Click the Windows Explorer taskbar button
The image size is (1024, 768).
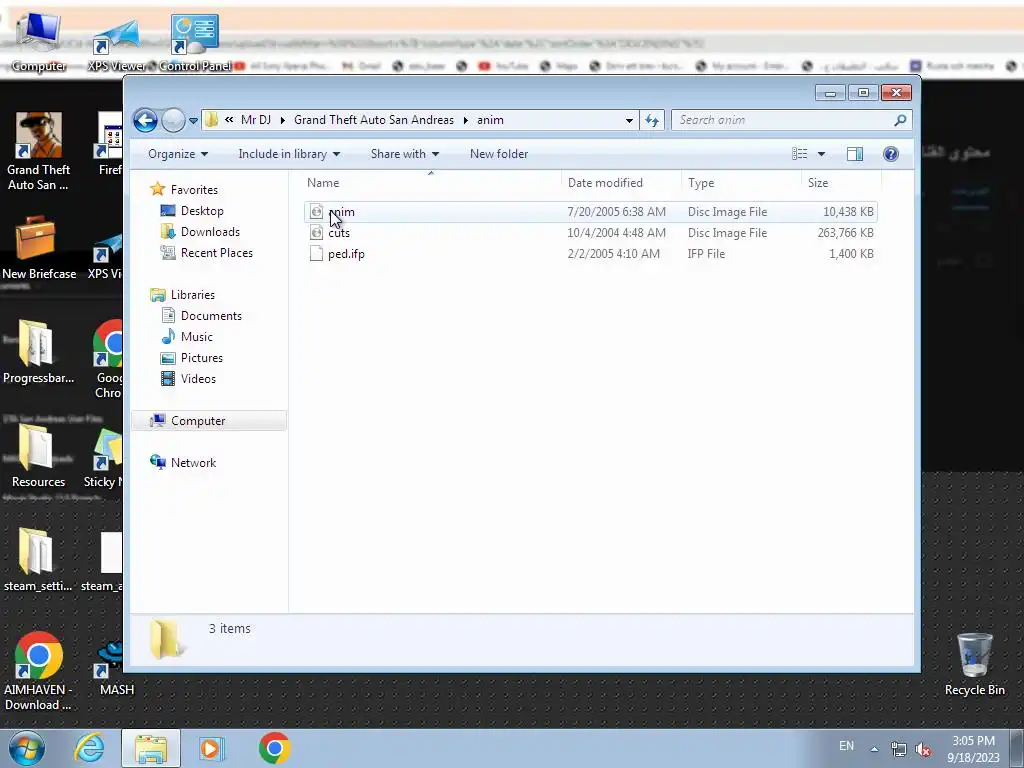click(x=150, y=748)
